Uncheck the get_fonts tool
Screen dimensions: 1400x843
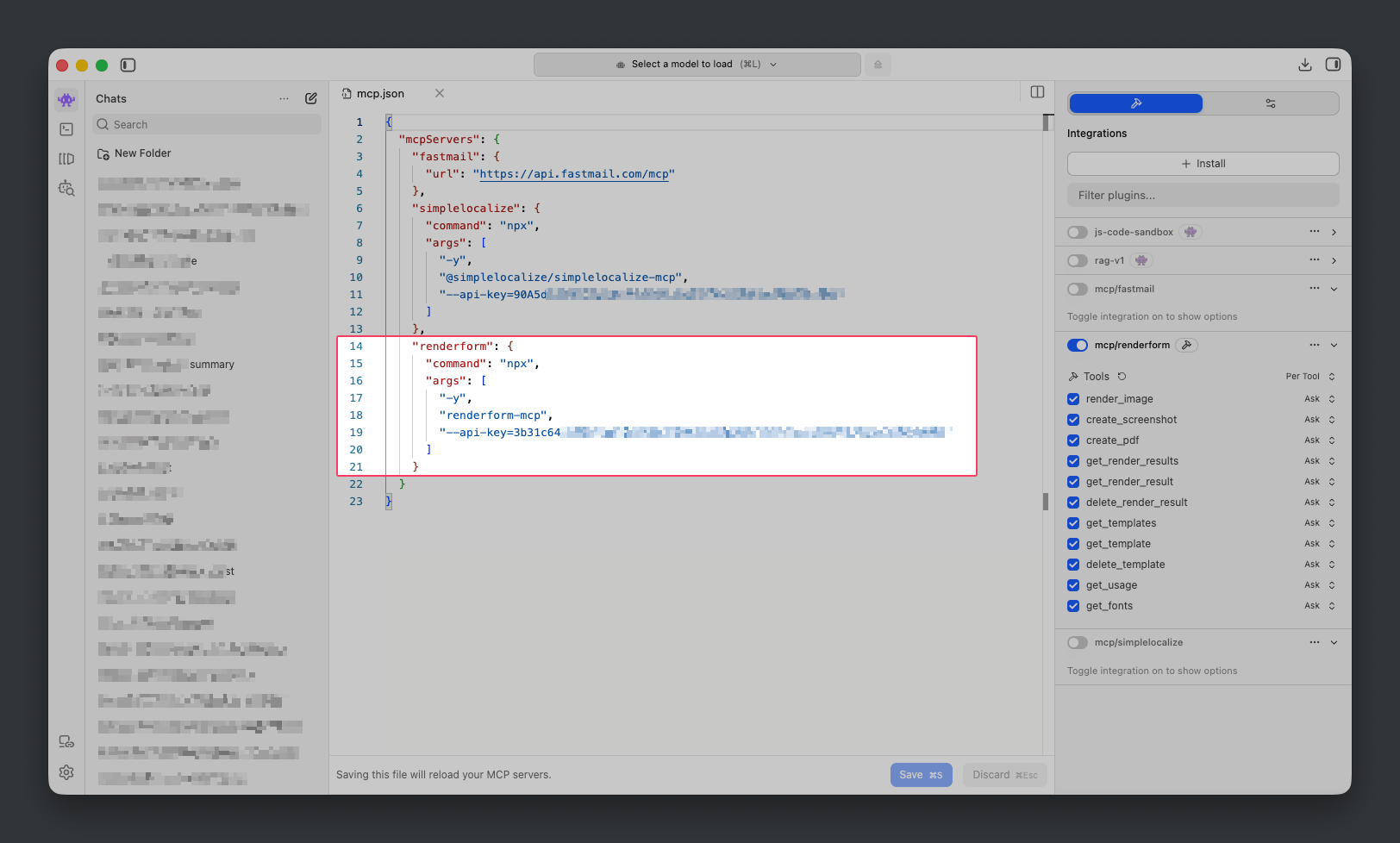click(1073, 606)
